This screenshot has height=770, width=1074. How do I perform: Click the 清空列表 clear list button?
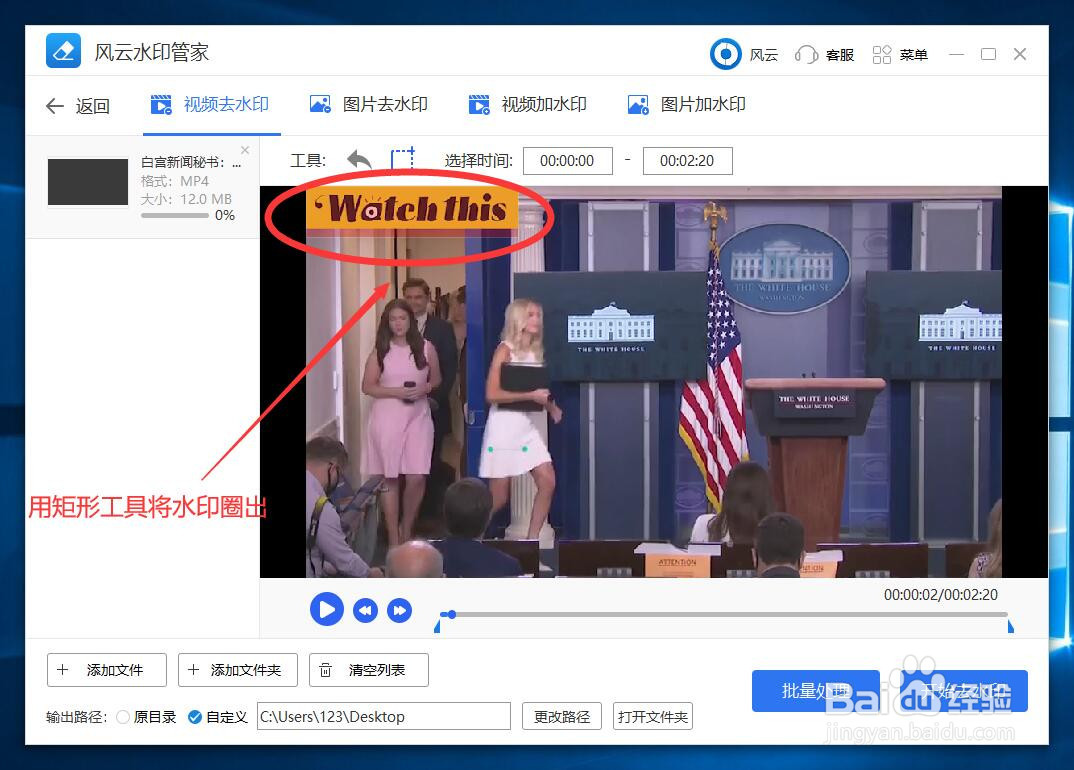[x=368, y=670]
